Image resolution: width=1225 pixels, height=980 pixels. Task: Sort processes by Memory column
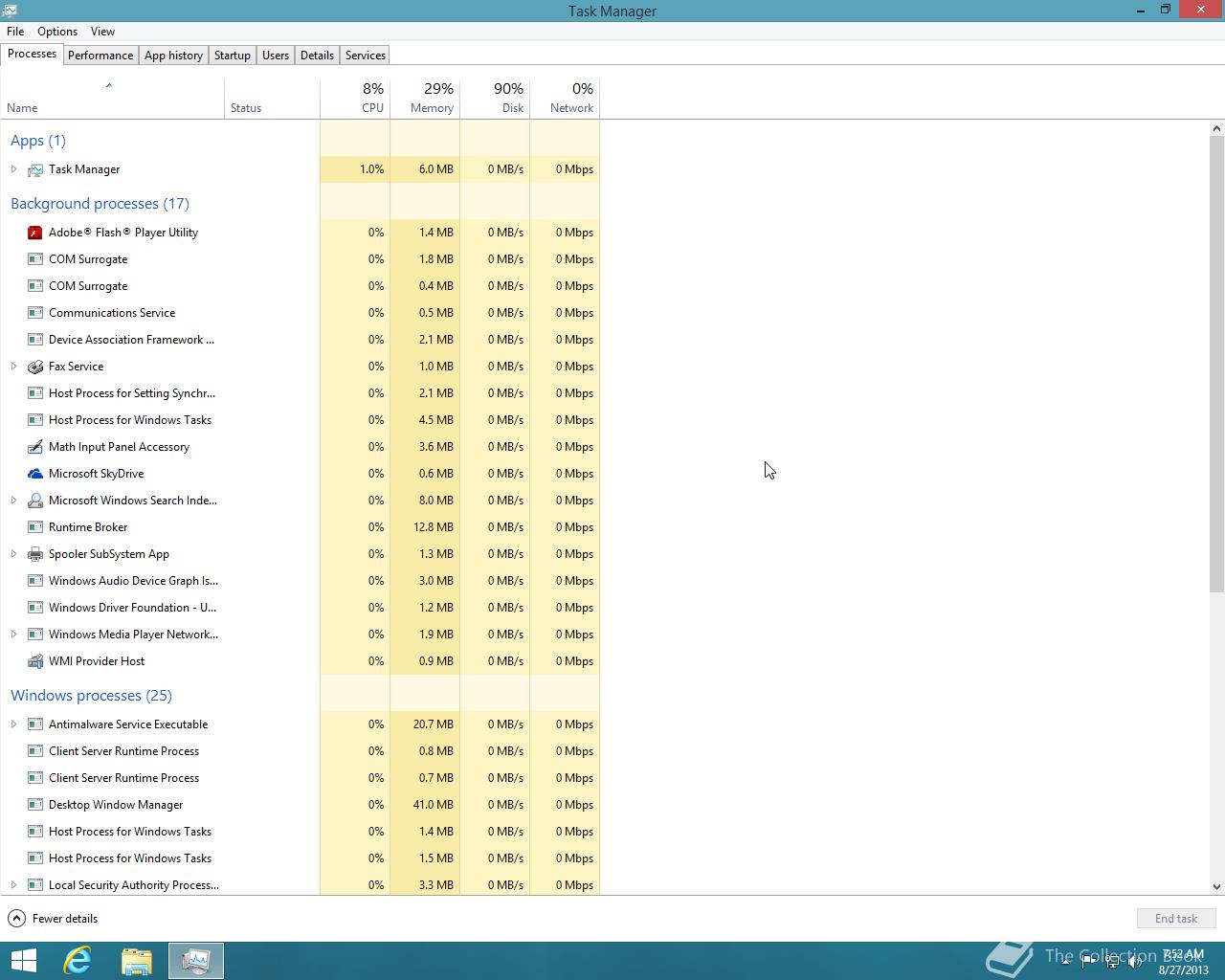click(425, 99)
